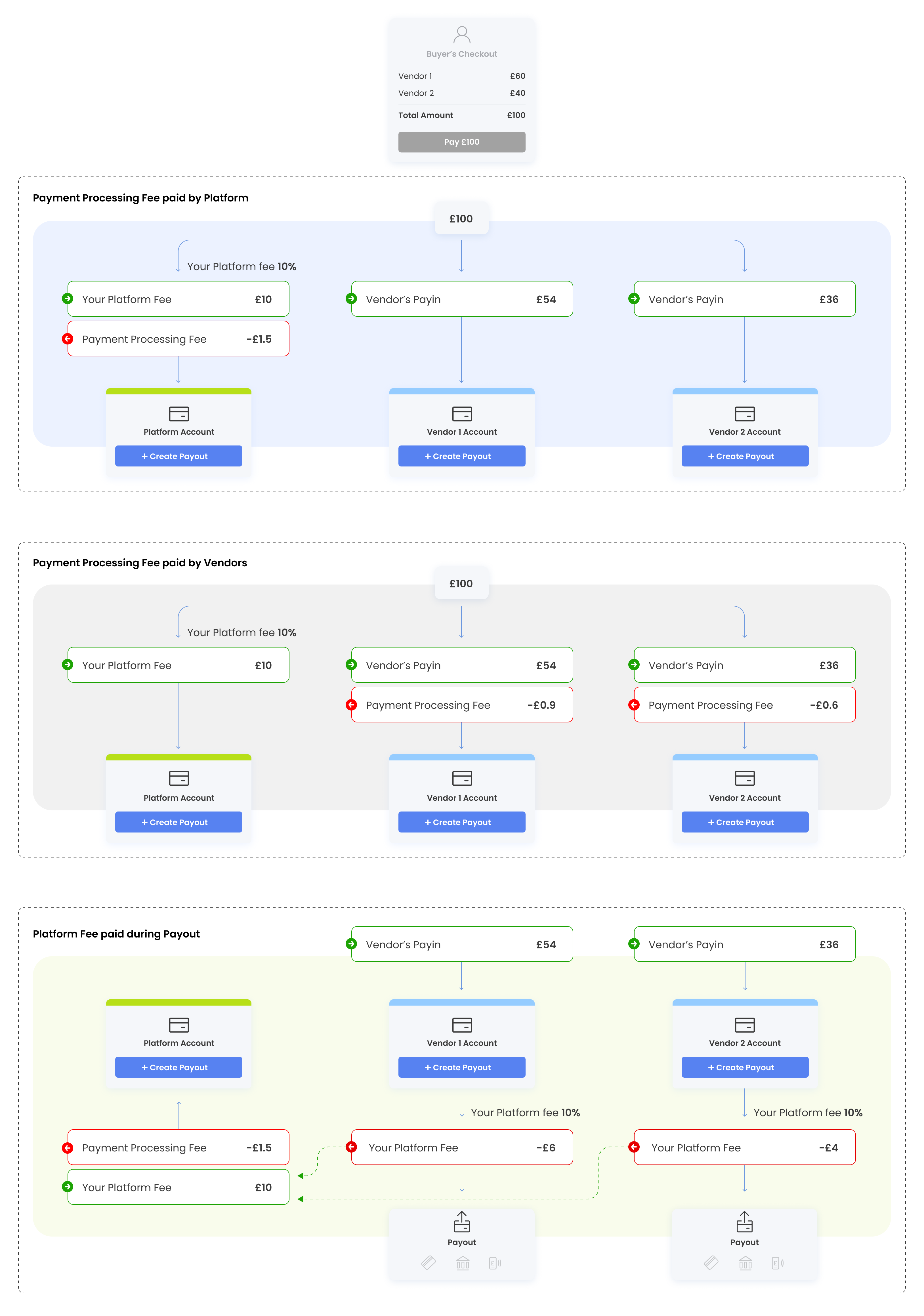Image resolution: width=924 pixels, height=1316 pixels.
Task: Click the 'Payment Processing Fee paid by Vendors' heading
Action: coord(140,563)
